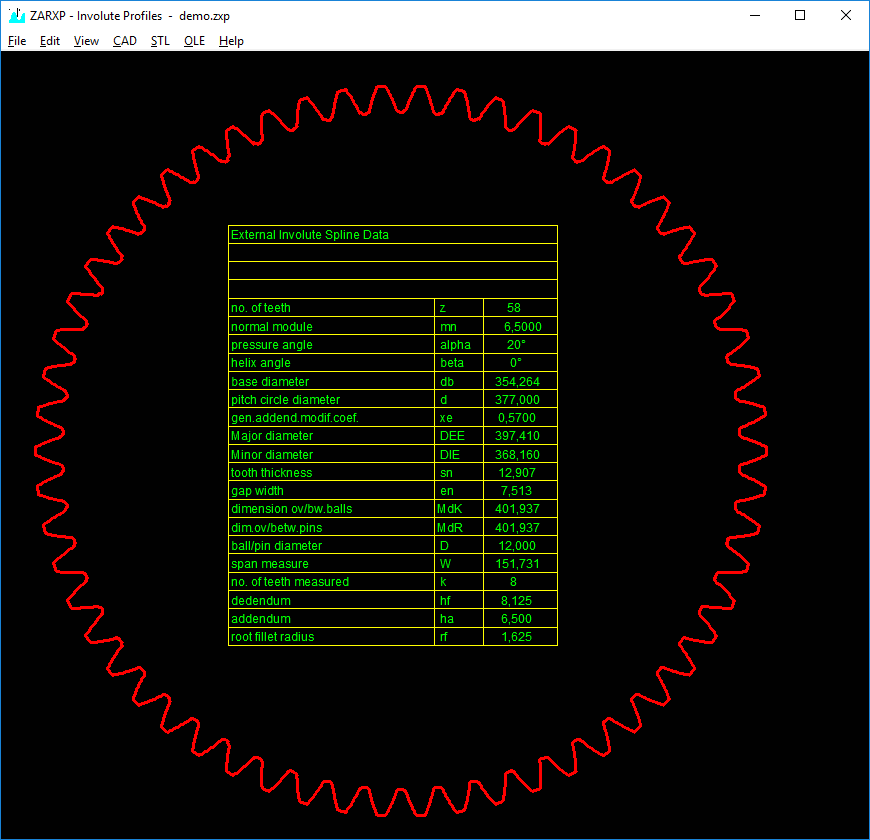Select the Major diameter value 397,410
The width and height of the screenshot is (870, 840).
pyautogui.click(x=516, y=436)
